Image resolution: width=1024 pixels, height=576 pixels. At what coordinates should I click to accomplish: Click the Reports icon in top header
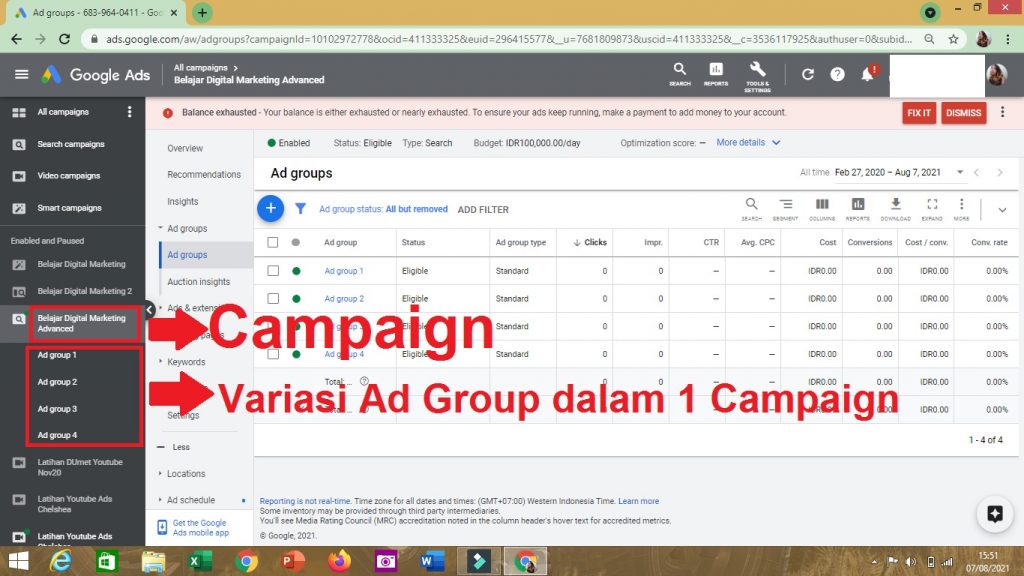pos(716,74)
